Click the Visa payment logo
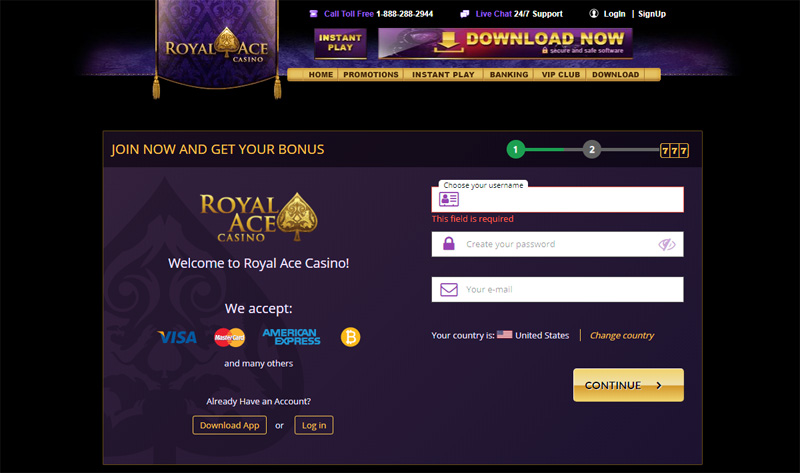Screen dimensions: 800x473 177,337
